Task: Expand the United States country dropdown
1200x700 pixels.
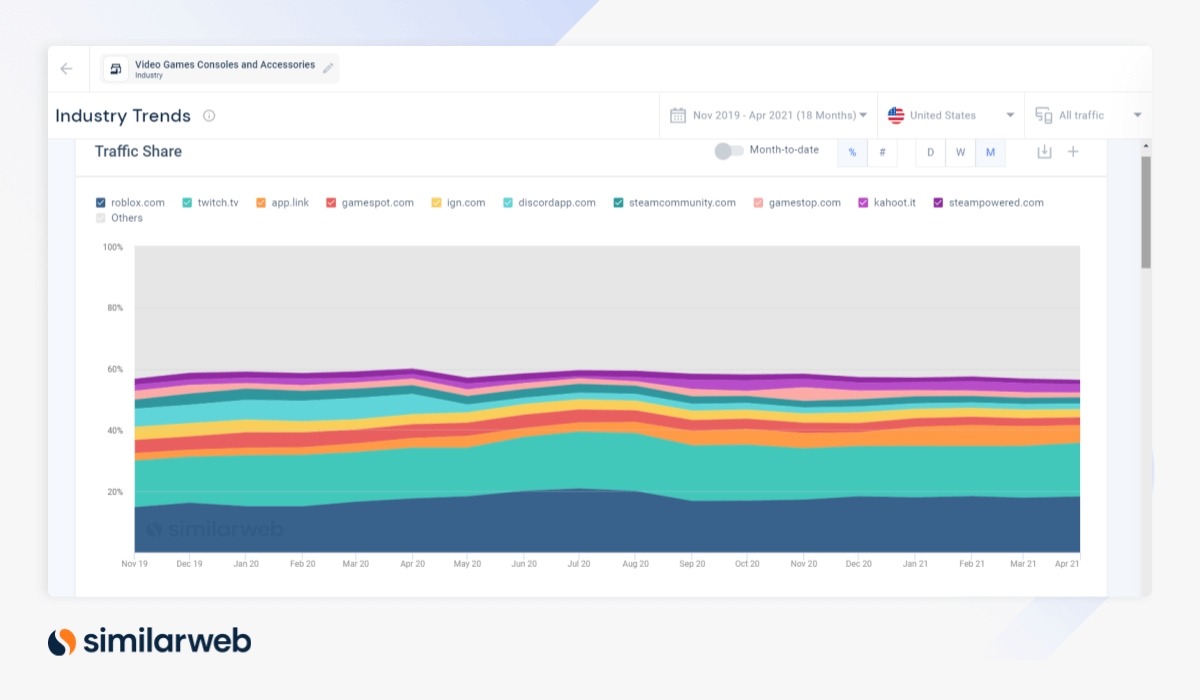Action: [1010, 115]
